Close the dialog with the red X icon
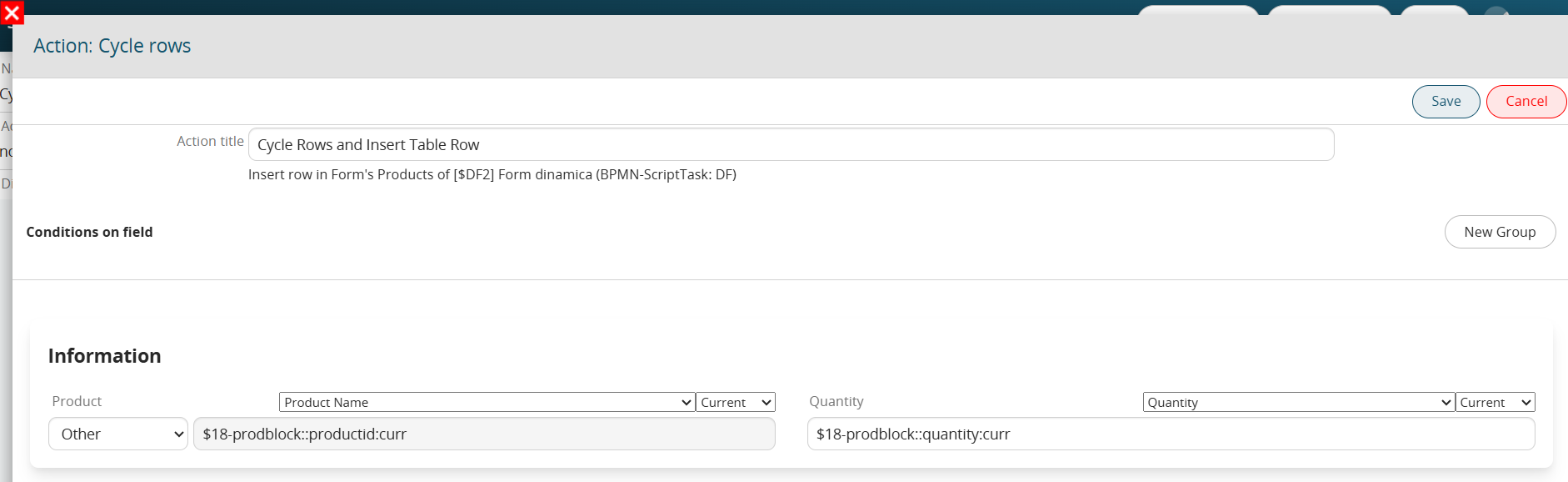Screen dimensions: 1568x482 [12, 13]
